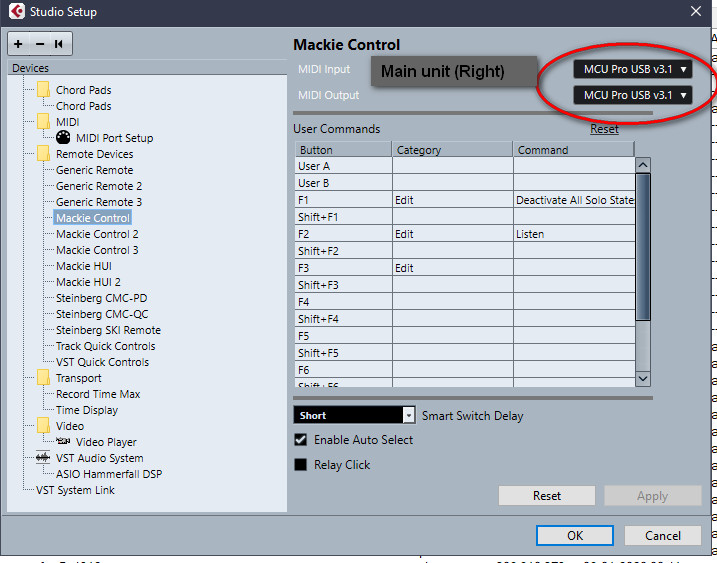Click the Cancel button

click(663, 536)
